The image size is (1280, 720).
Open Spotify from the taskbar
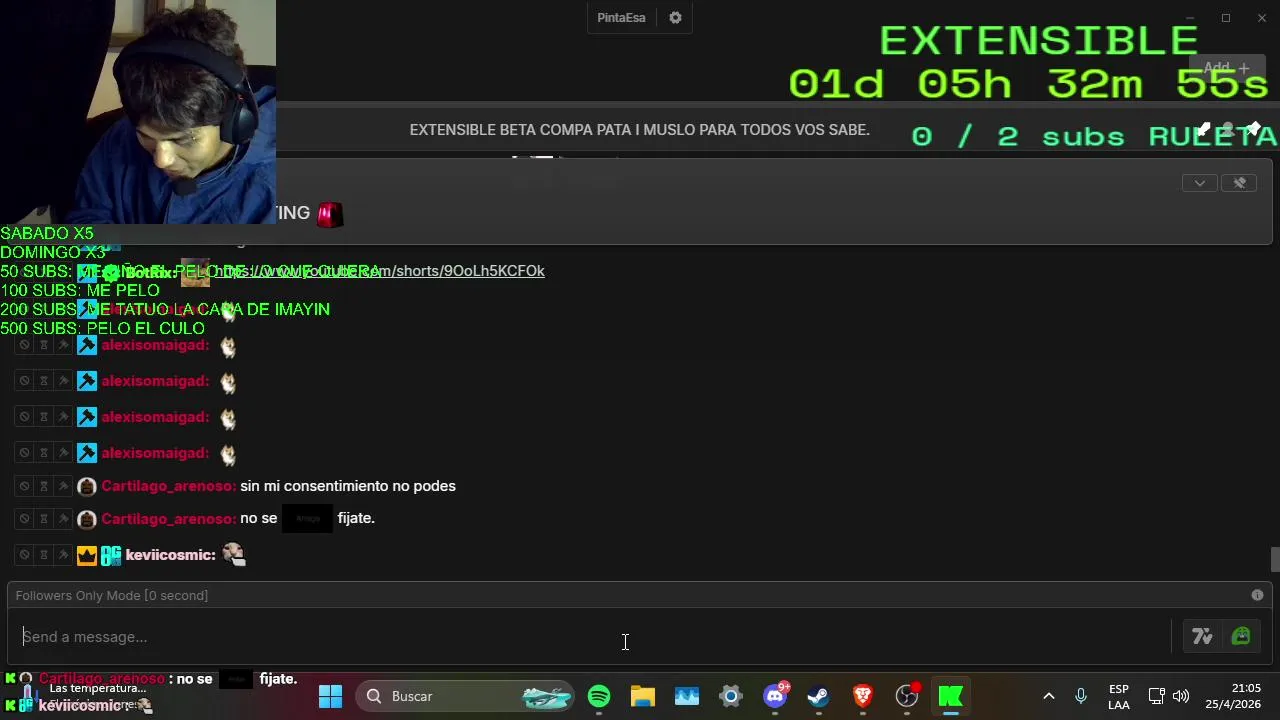click(599, 696)
